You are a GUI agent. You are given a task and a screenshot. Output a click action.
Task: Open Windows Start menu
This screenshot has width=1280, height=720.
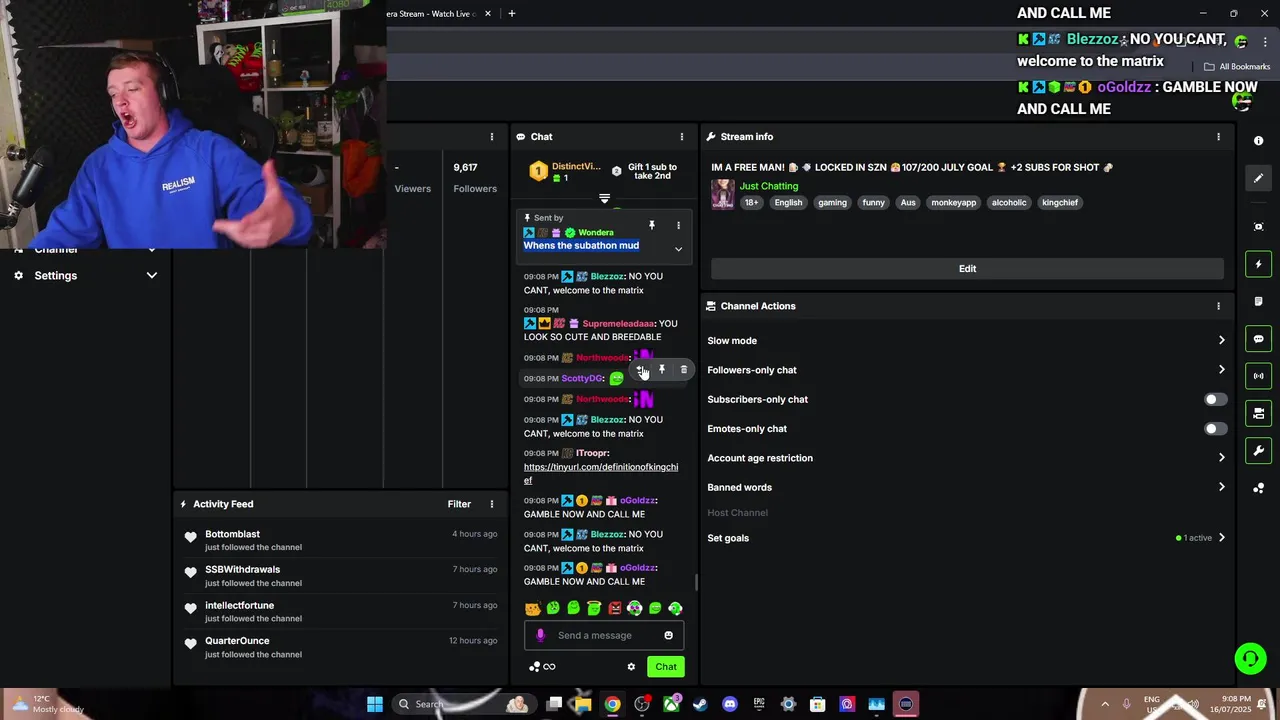375,704
